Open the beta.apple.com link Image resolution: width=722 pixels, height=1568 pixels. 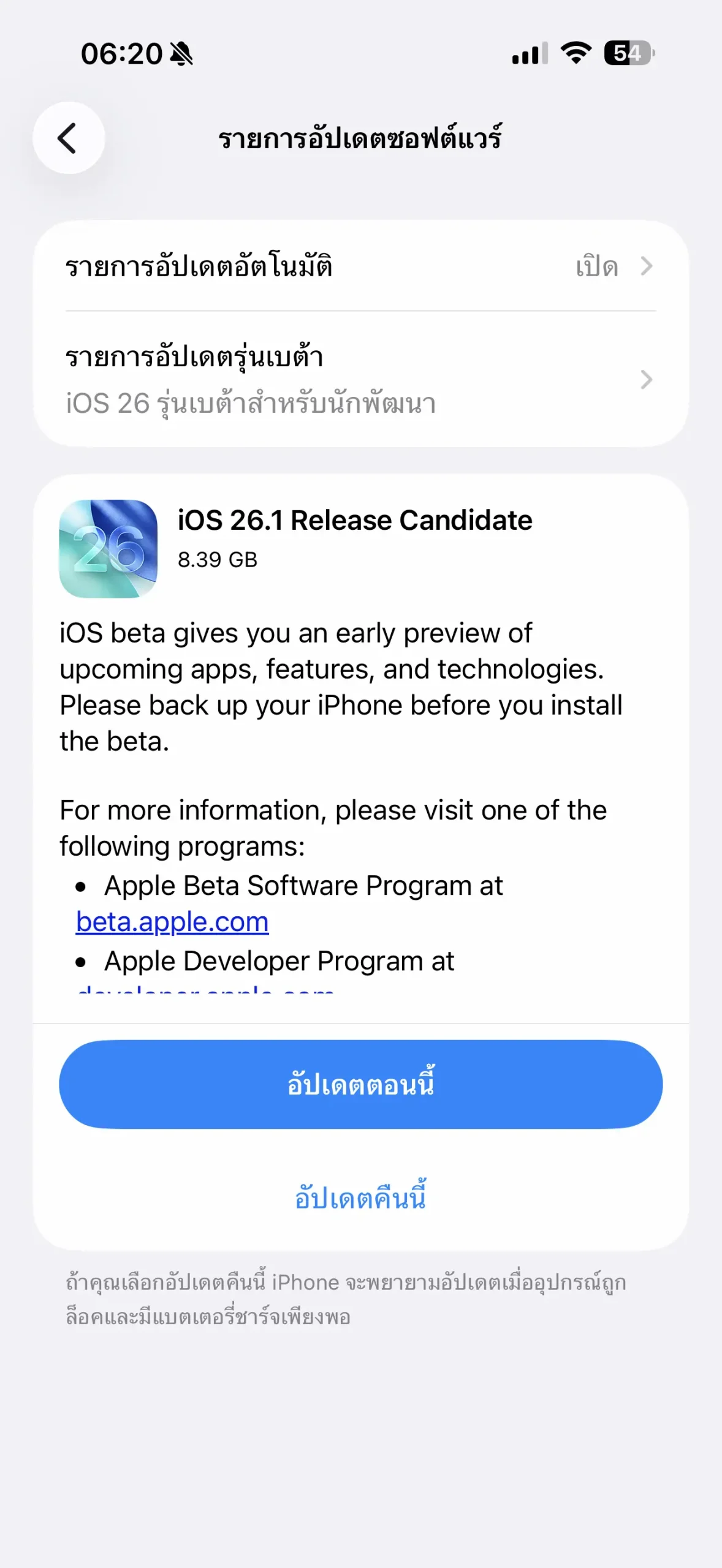click(172, 922)
